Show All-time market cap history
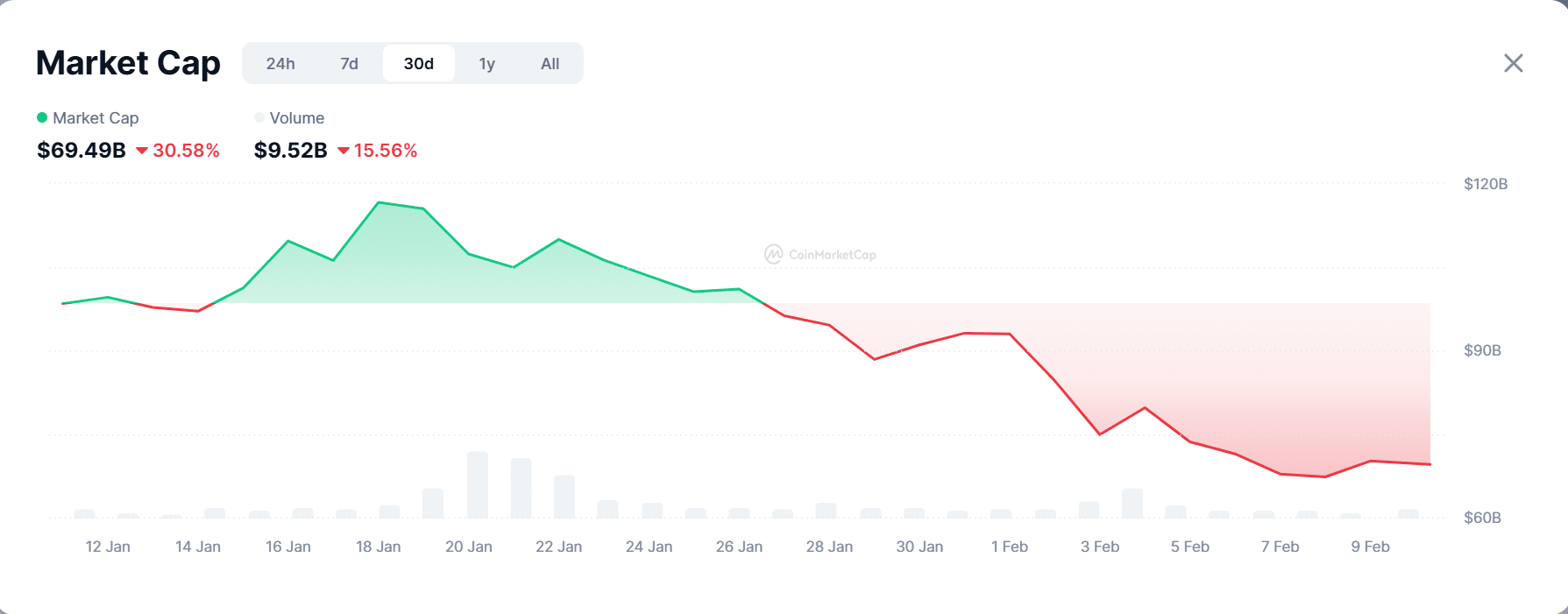The width and height of the screenshot is (1568, 614). (x=550, y=64)
